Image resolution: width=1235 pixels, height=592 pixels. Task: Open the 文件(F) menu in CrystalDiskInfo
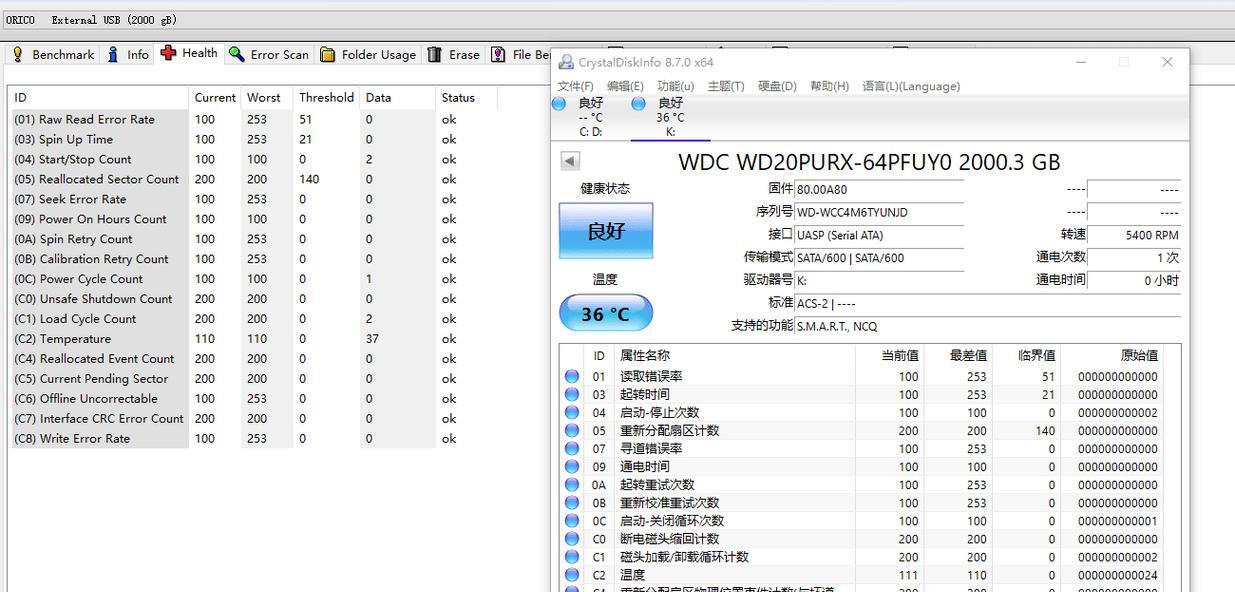click(x=575, y=86)
